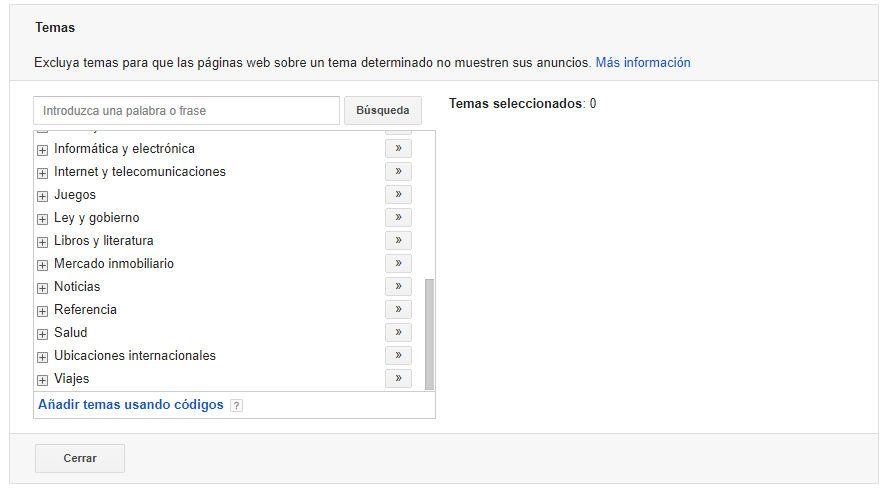Expand Ubicaciones internacionales subtopics
Image resolution: width=894 pixels, height=489 pixels.
point(43,357)
